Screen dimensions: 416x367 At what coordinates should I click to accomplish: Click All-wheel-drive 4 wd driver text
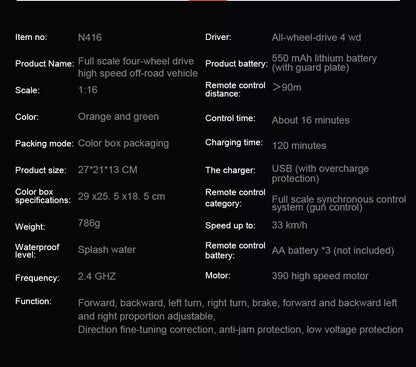click(x=316, y=37)
